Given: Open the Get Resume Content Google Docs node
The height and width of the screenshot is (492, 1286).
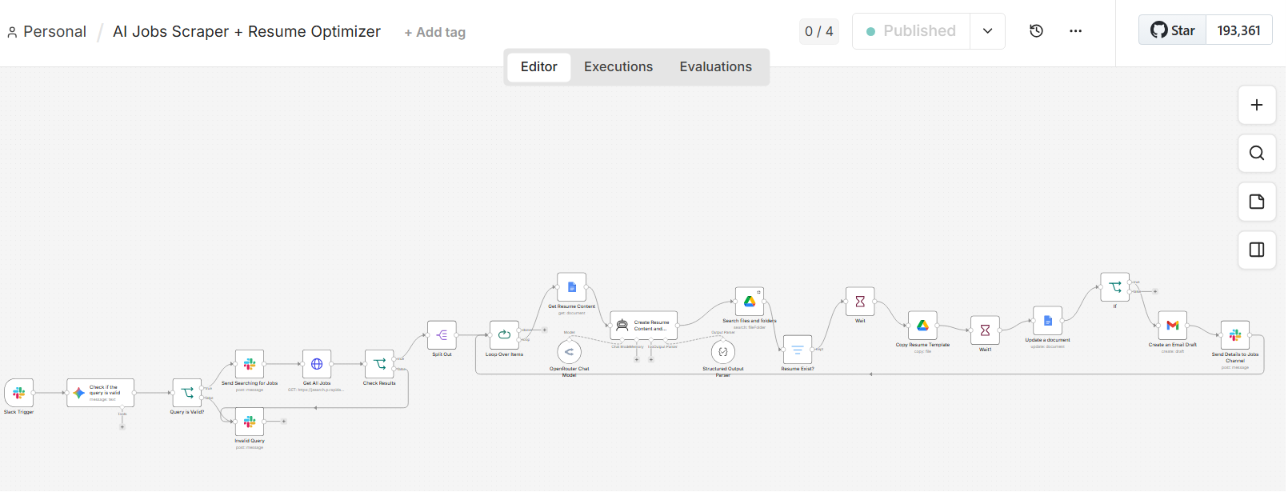Looking at the screenshot, I should (x=572, y=287).
